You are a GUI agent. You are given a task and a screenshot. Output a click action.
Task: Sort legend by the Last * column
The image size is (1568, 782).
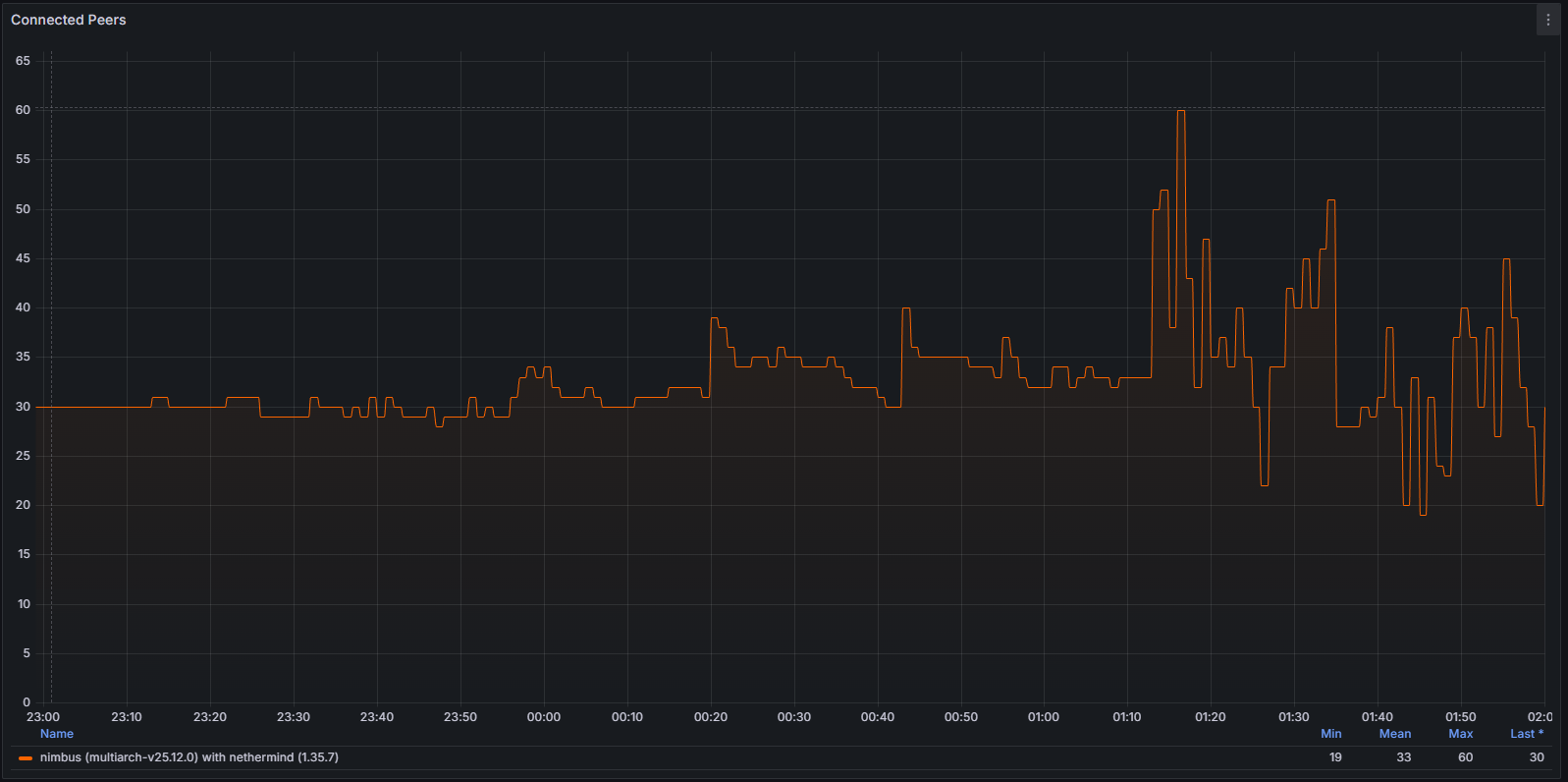(x=1526, y=734)
